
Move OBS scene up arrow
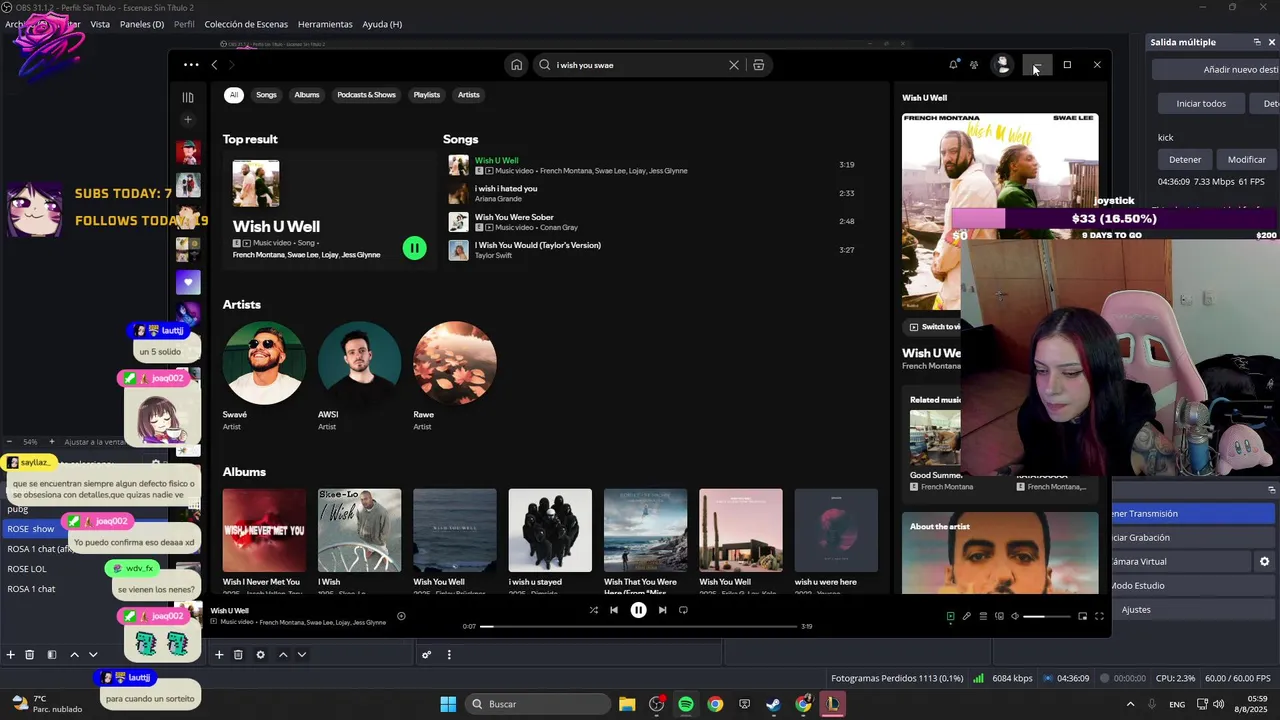click(x=74, y=655)
